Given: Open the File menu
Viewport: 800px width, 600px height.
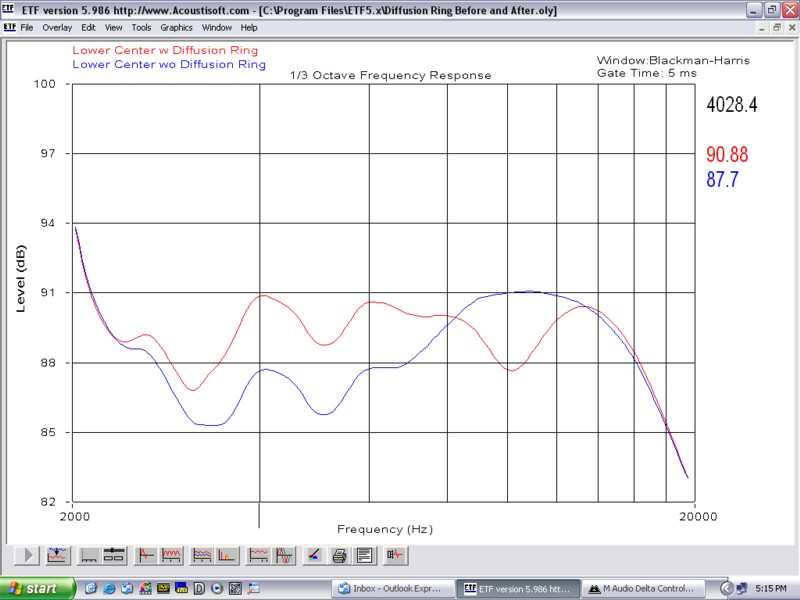Looking at the screenshot, I should (x=27, y=28).
